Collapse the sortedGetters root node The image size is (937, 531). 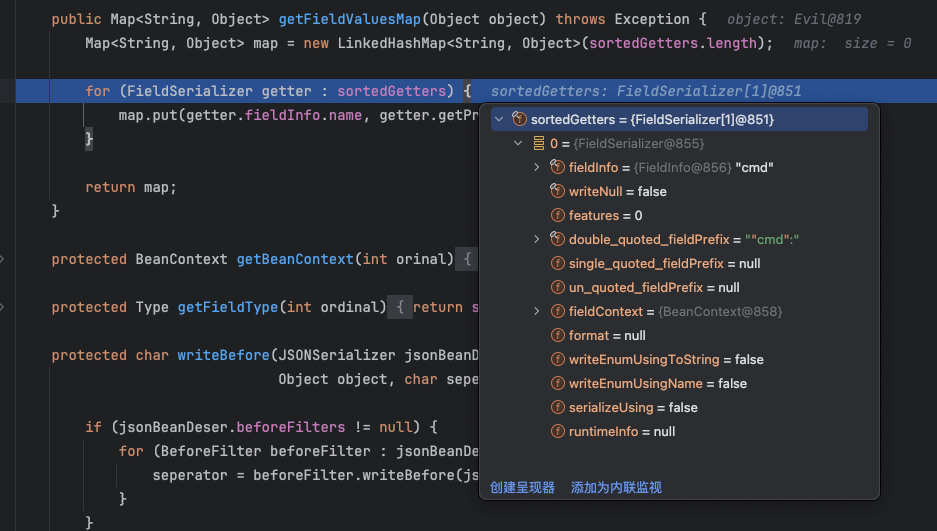pyautogui.click(x=499, y=120)
